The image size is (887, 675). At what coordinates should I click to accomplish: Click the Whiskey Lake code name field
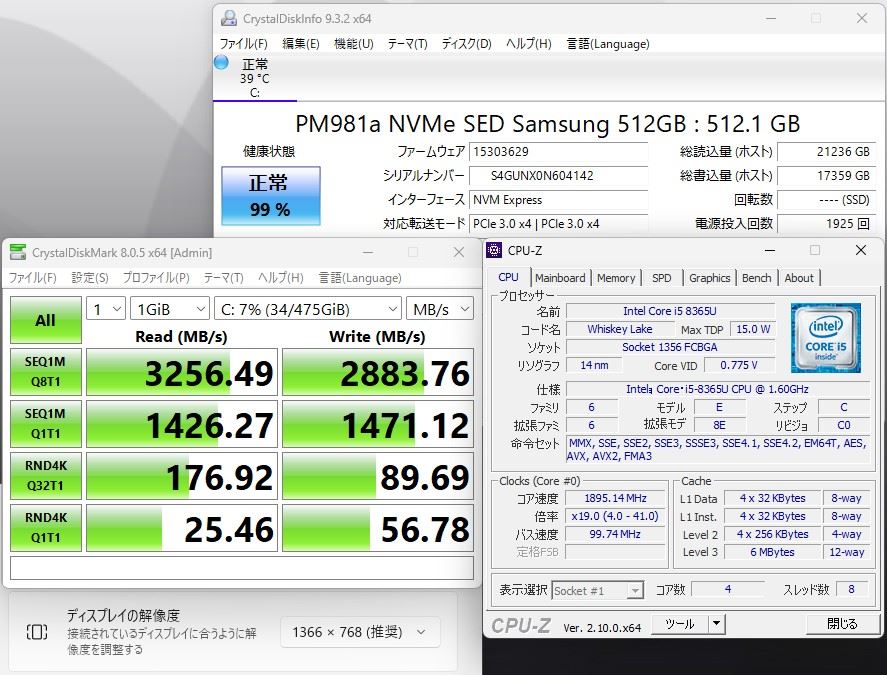[620, 329]
